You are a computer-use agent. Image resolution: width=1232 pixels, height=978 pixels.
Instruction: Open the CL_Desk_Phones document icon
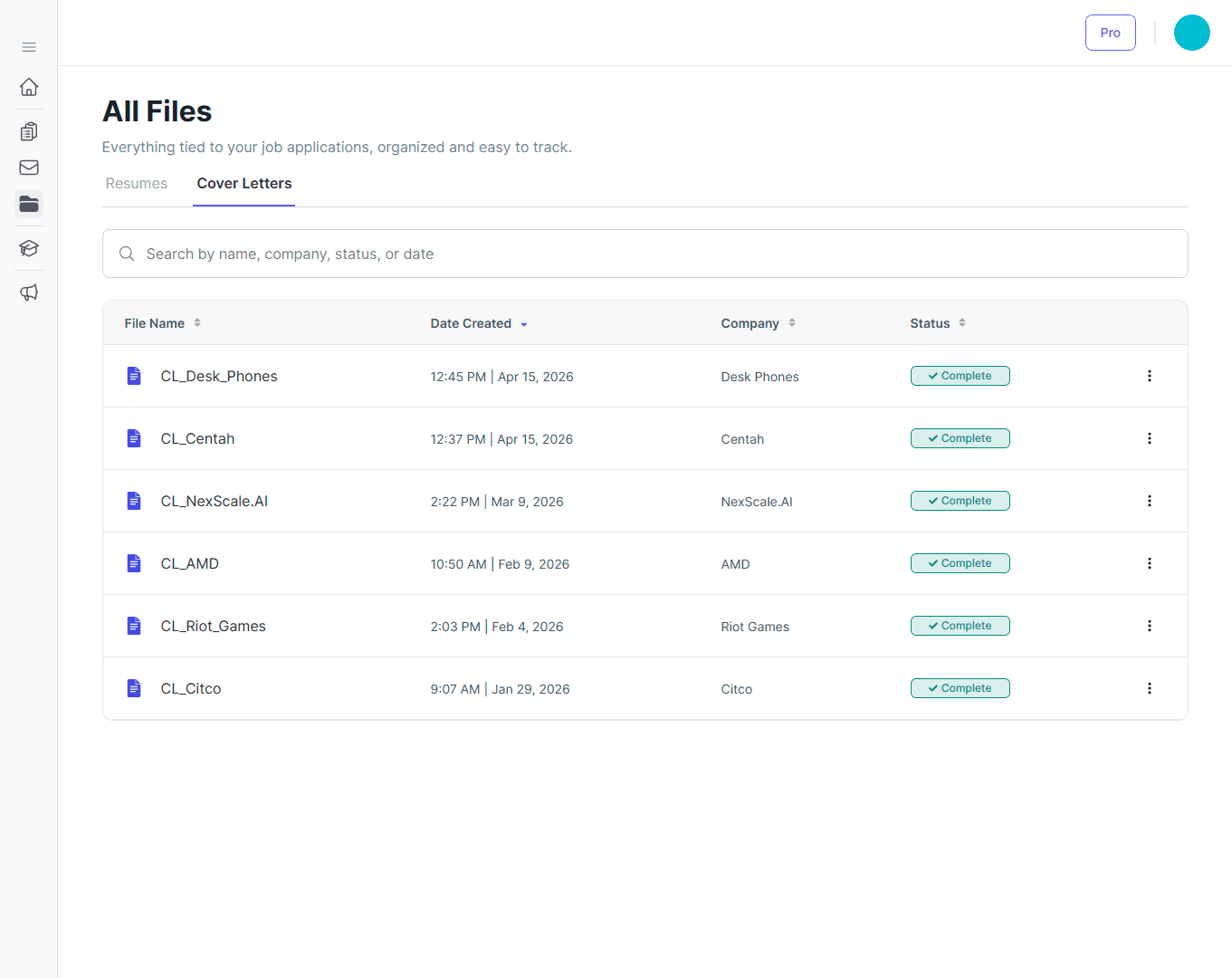[134, 376]
